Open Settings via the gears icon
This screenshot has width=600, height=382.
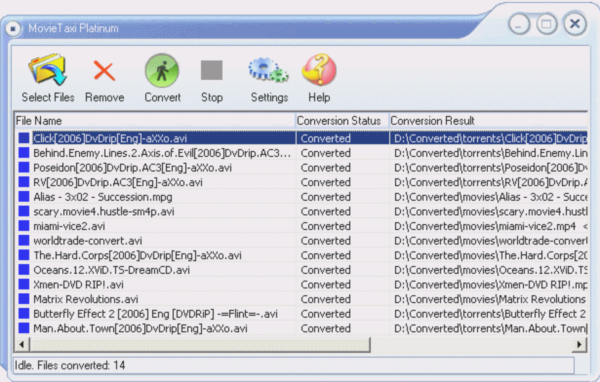coord(269,70)
